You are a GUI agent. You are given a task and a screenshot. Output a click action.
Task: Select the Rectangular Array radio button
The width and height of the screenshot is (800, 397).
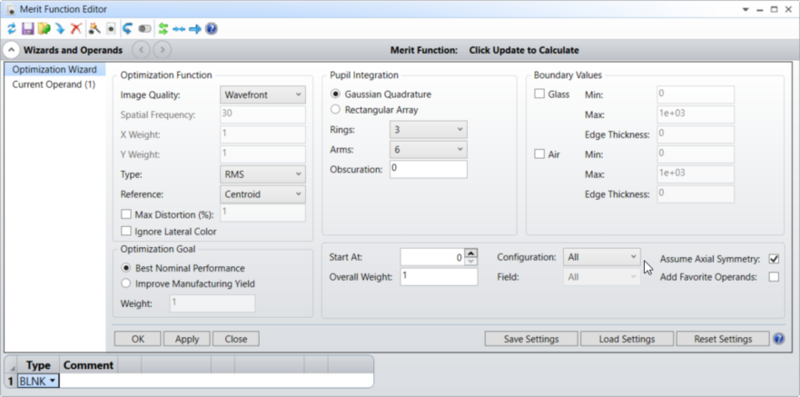click(x=335, y=110)
